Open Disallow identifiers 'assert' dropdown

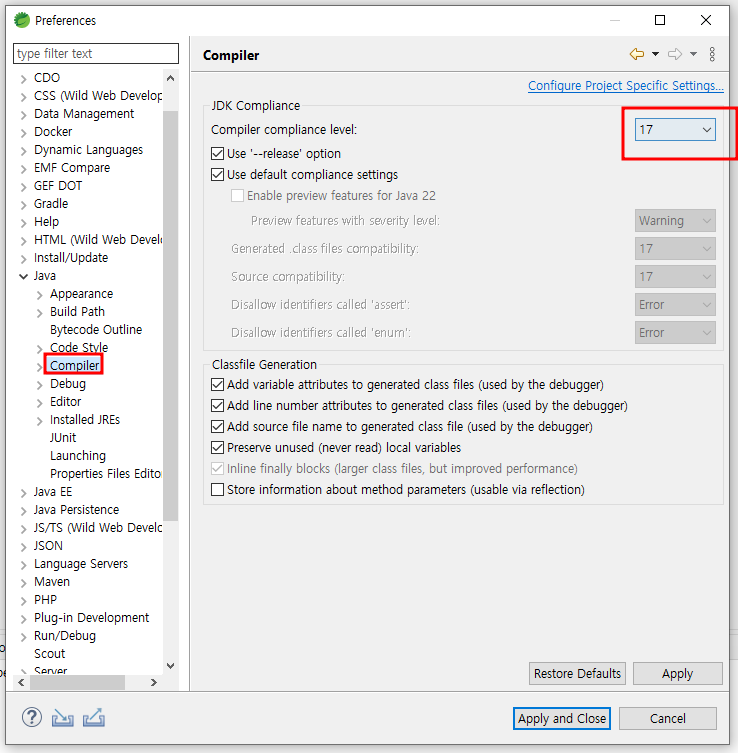[675, 304]
